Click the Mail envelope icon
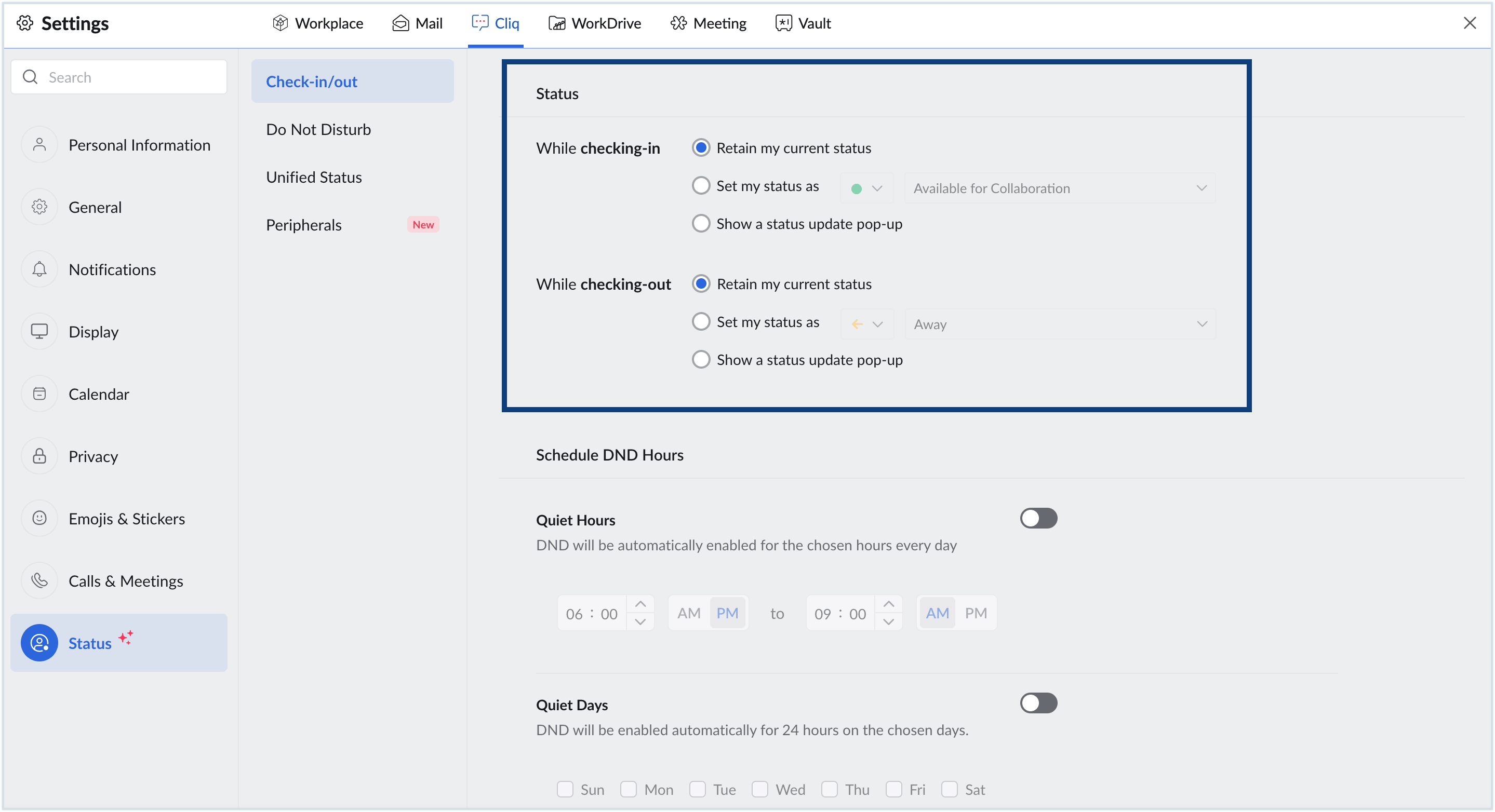Viewport: 1495px width, 812px height. (401, 23)
